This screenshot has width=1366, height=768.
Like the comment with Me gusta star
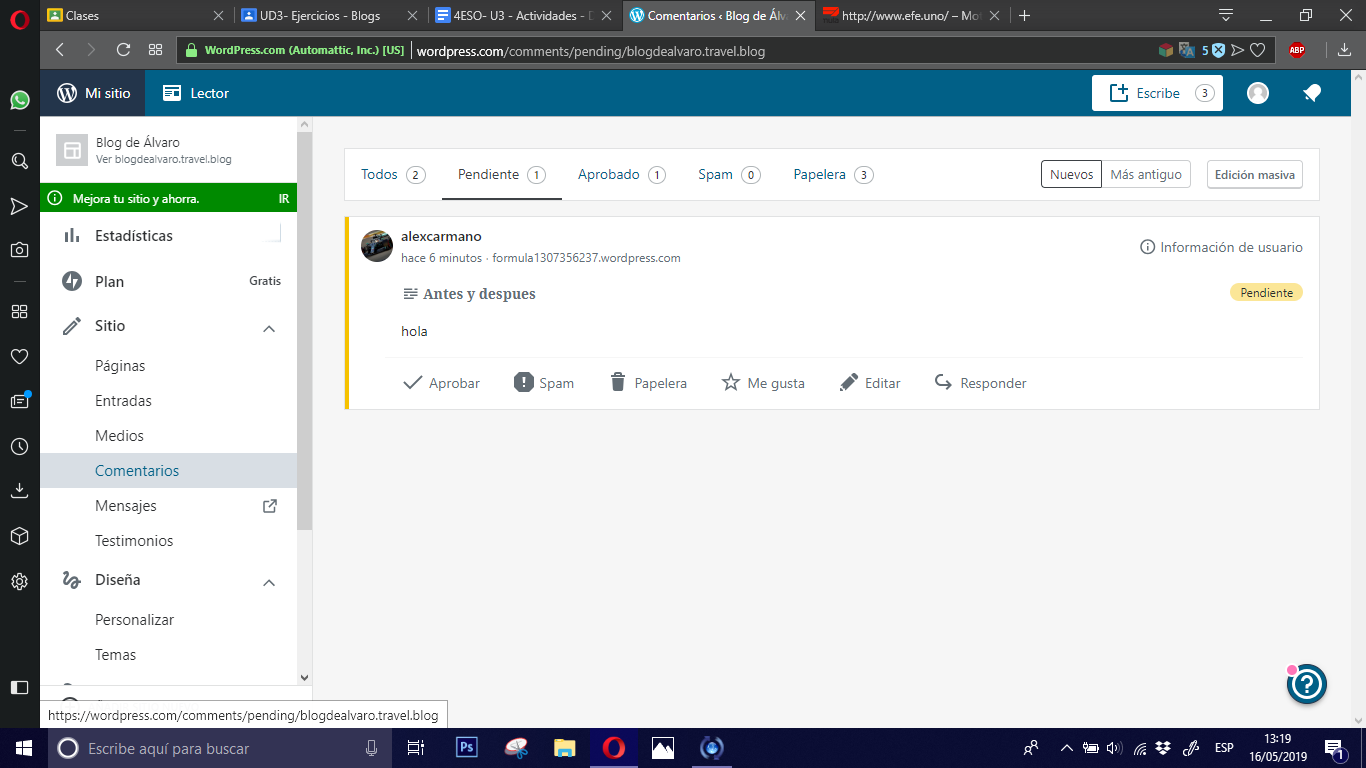point(763,383)
